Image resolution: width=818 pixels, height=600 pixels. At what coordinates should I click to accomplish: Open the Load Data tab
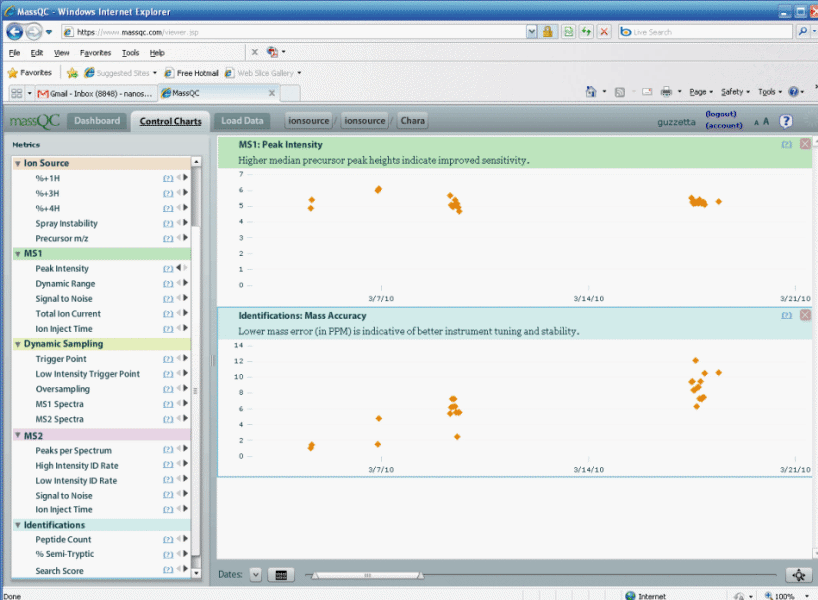point(242,121)
